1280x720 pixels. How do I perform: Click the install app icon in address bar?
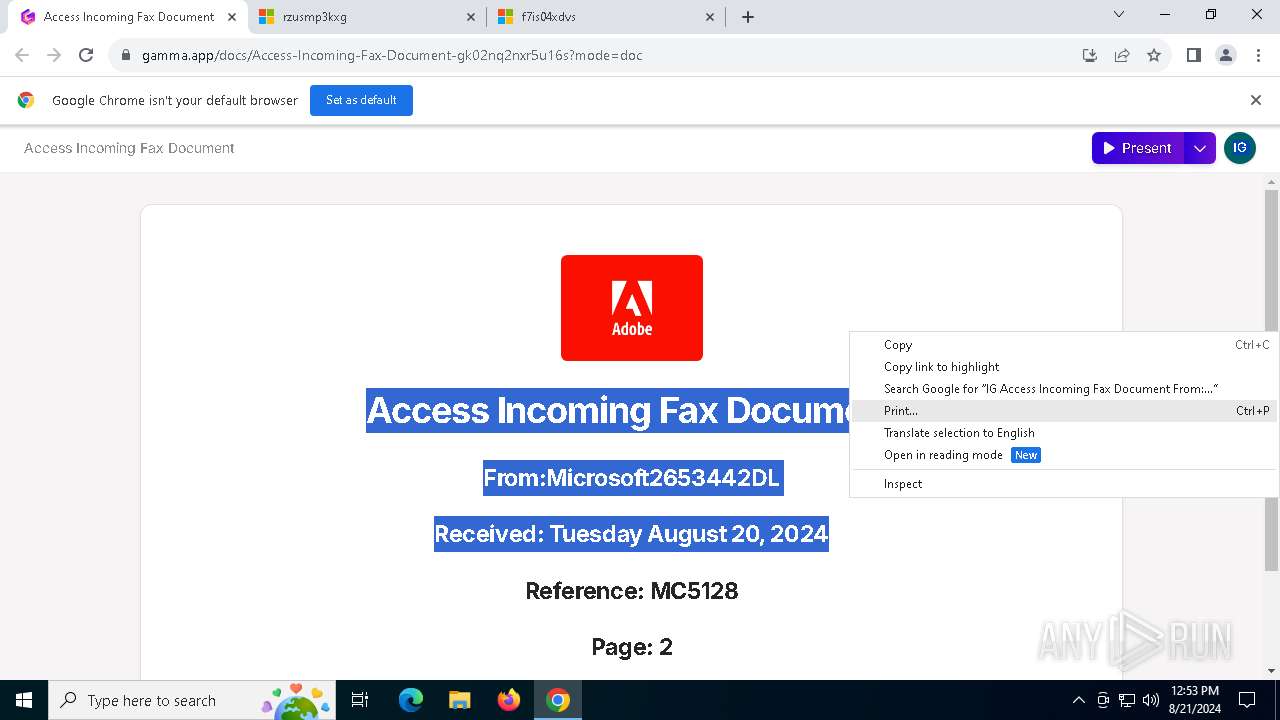pos(1090,55)
